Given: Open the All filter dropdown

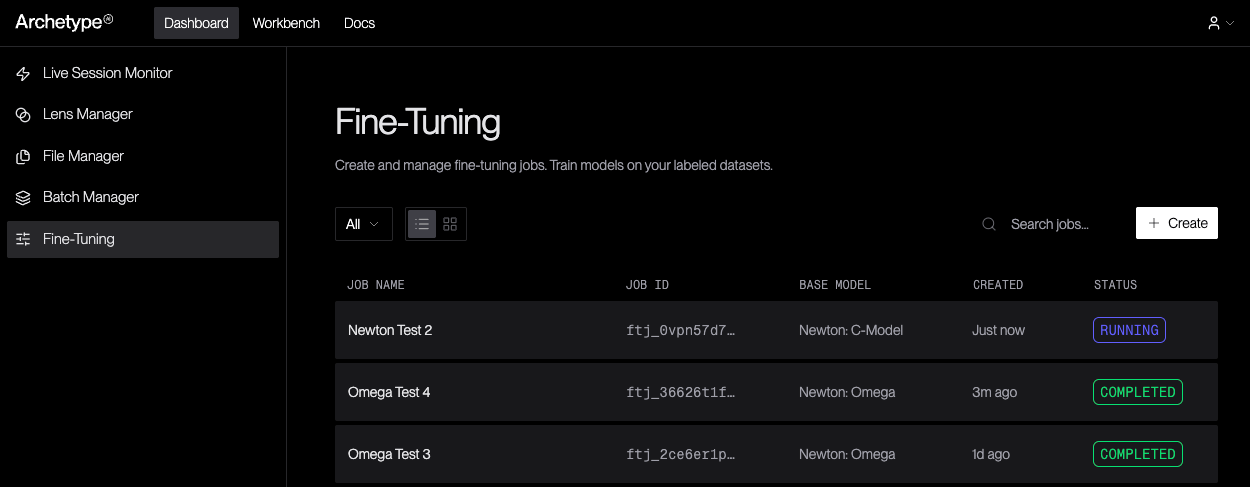Looking at the screenshot, I should pos(364,224).
